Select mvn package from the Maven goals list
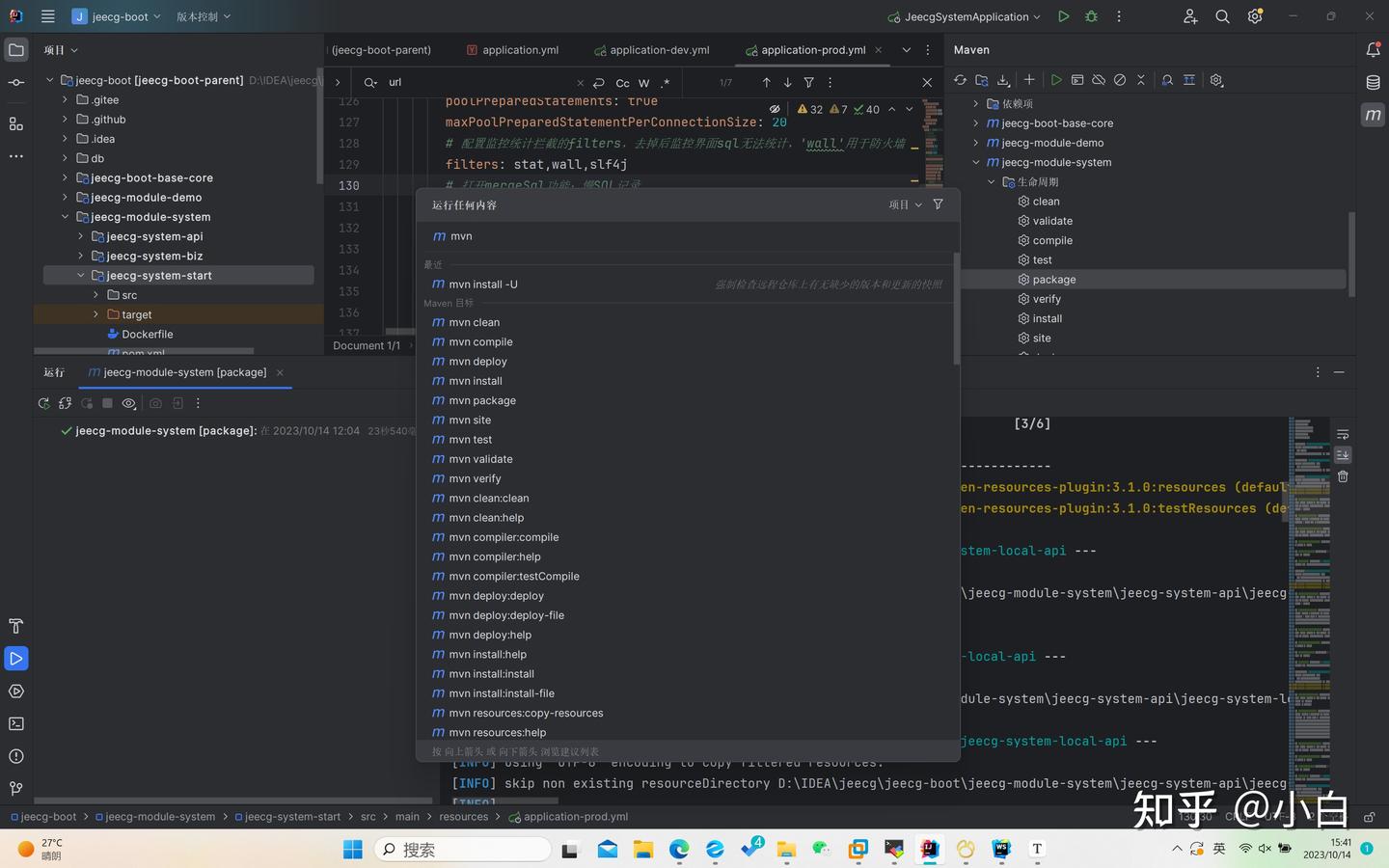Screen dimensions: 1389x868 (482, 400)
